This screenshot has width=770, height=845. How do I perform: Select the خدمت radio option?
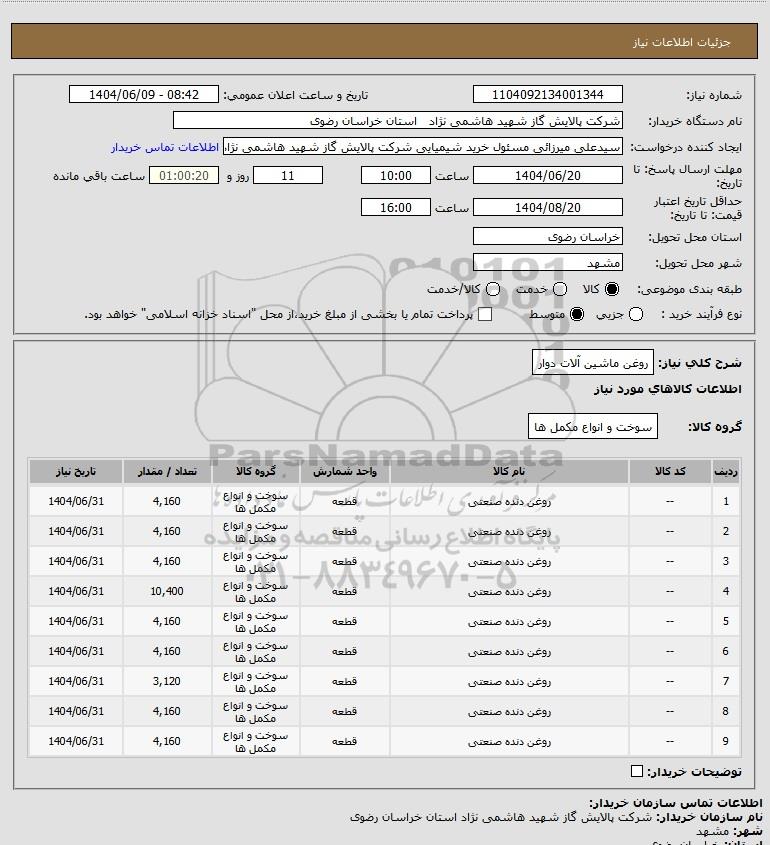click(560, 289)
